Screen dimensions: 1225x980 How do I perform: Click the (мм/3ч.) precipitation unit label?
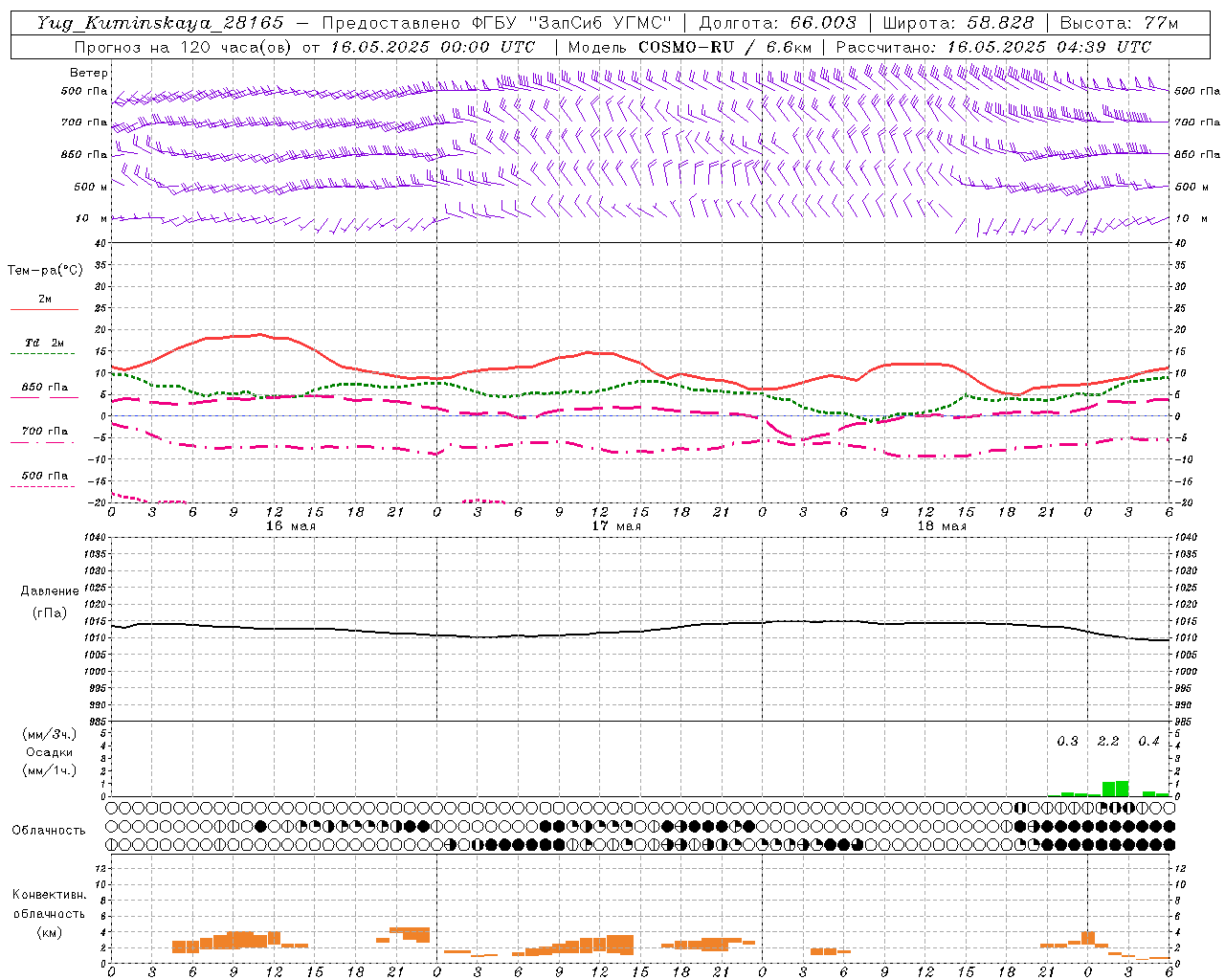[50, 734]
